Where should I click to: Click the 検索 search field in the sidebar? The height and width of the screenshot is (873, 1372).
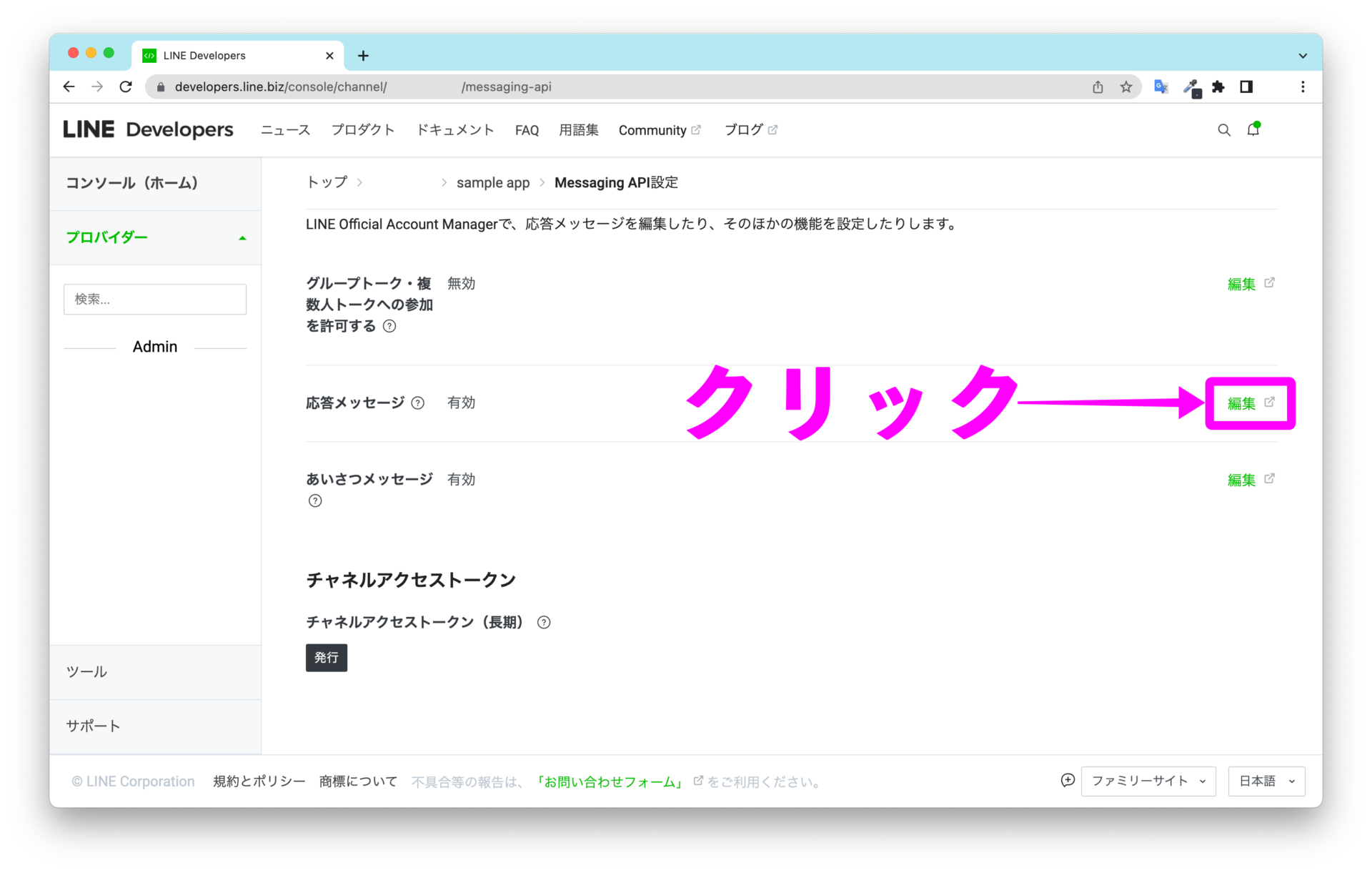click(x=155, y=299)
